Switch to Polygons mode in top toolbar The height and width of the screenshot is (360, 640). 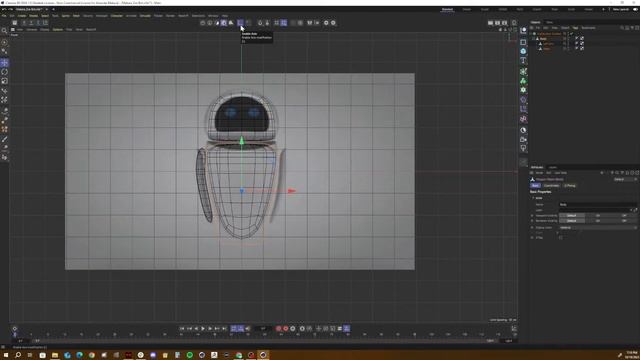click(x=217, y=23)
